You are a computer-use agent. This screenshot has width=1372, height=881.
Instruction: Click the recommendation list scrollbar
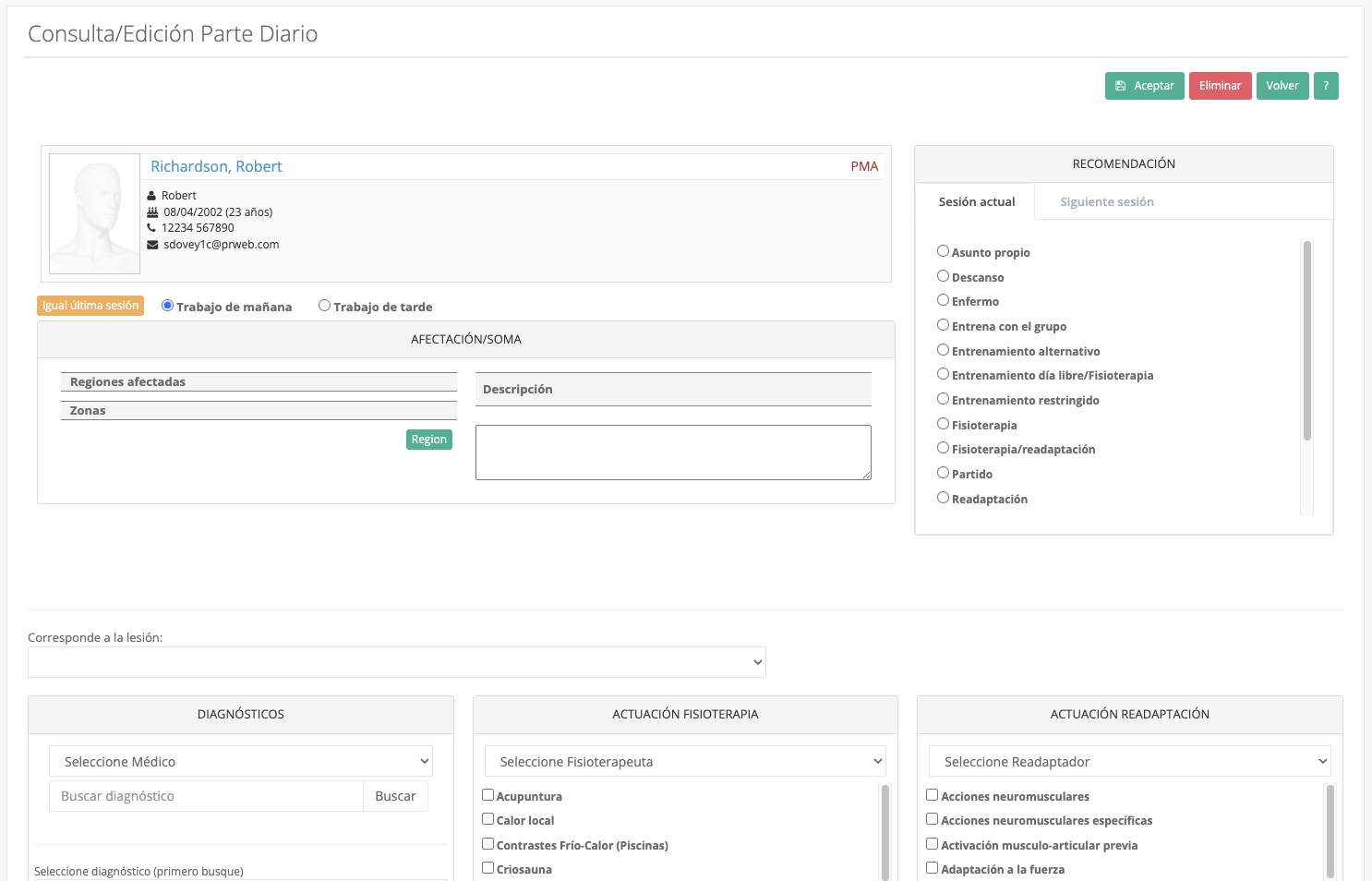(x=1306, y=342)
